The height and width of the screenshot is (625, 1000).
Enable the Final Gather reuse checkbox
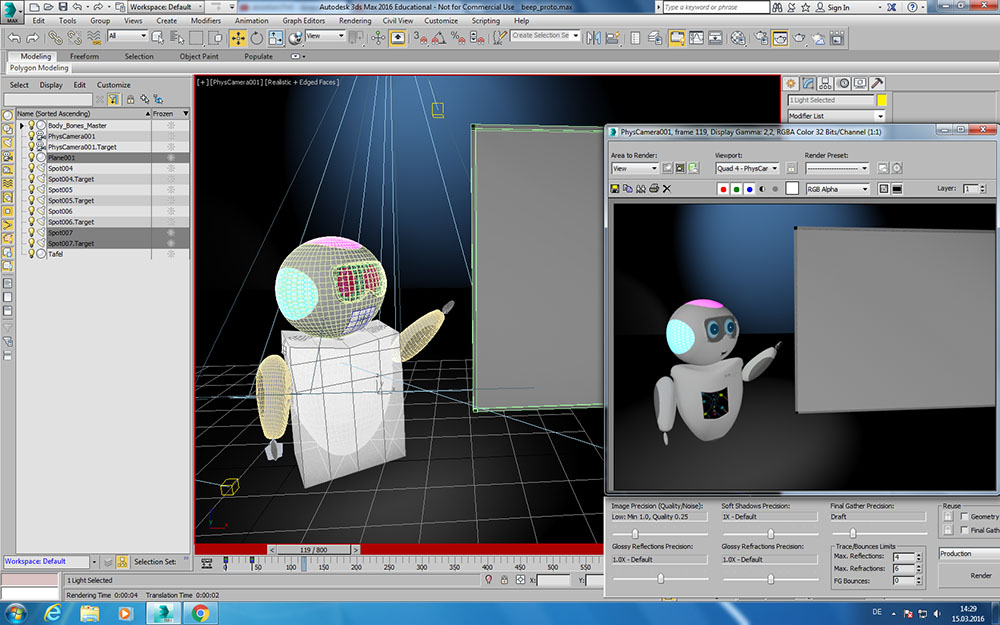coord(963,530)
